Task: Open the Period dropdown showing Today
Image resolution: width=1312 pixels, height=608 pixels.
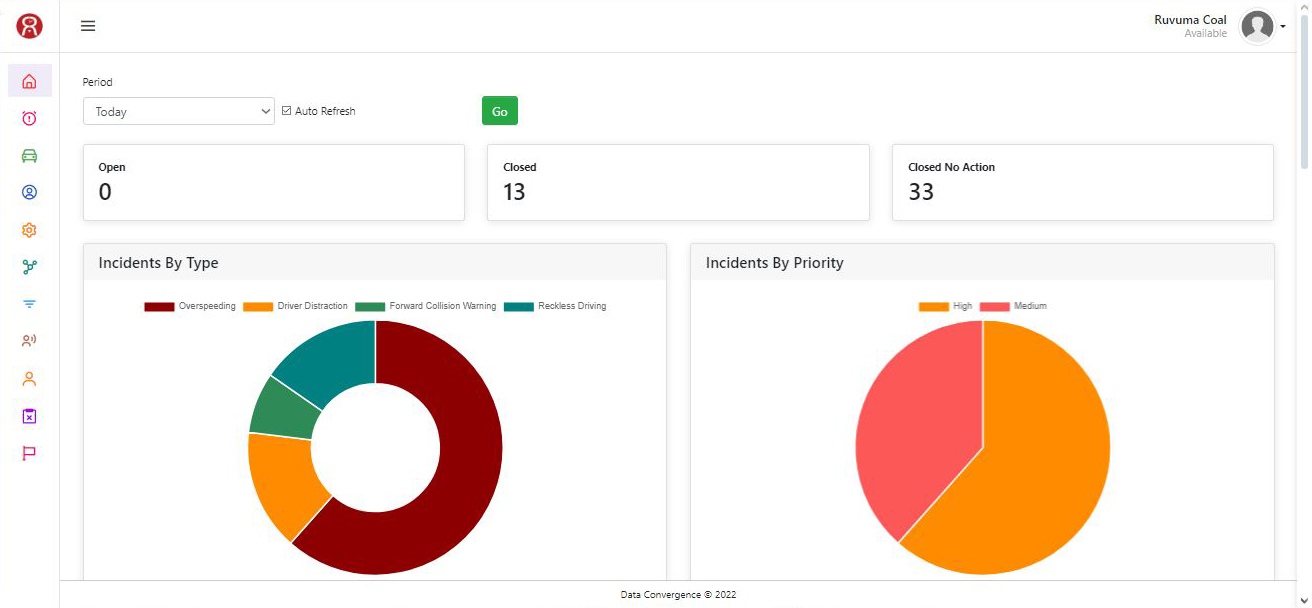Action: tap(178, 112)
